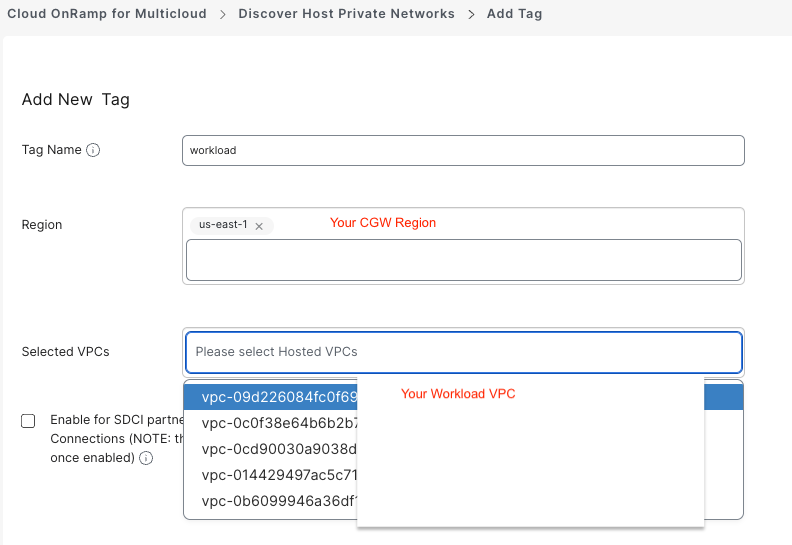Click the Add Tag breadcrumb item
The height and width of the screenshot is (545, 792).
tap(514, 14)
